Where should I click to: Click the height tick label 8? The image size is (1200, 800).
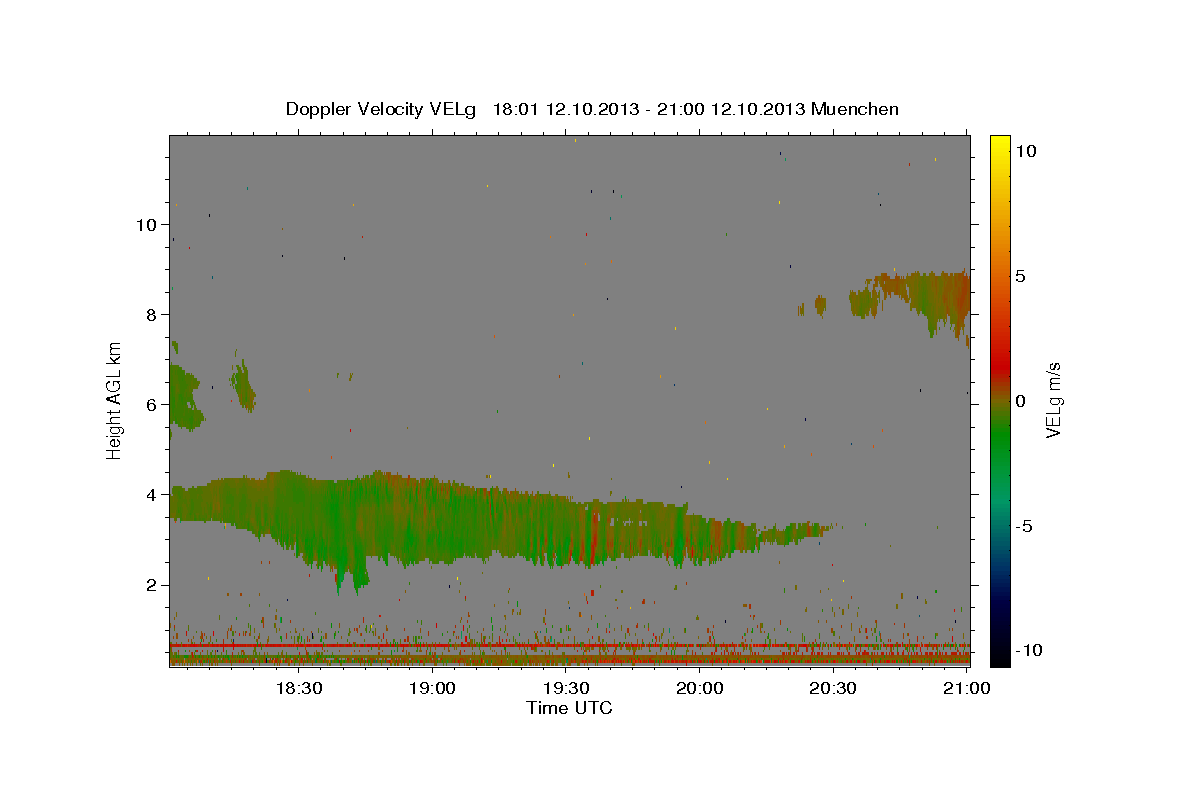coord(151,315)
